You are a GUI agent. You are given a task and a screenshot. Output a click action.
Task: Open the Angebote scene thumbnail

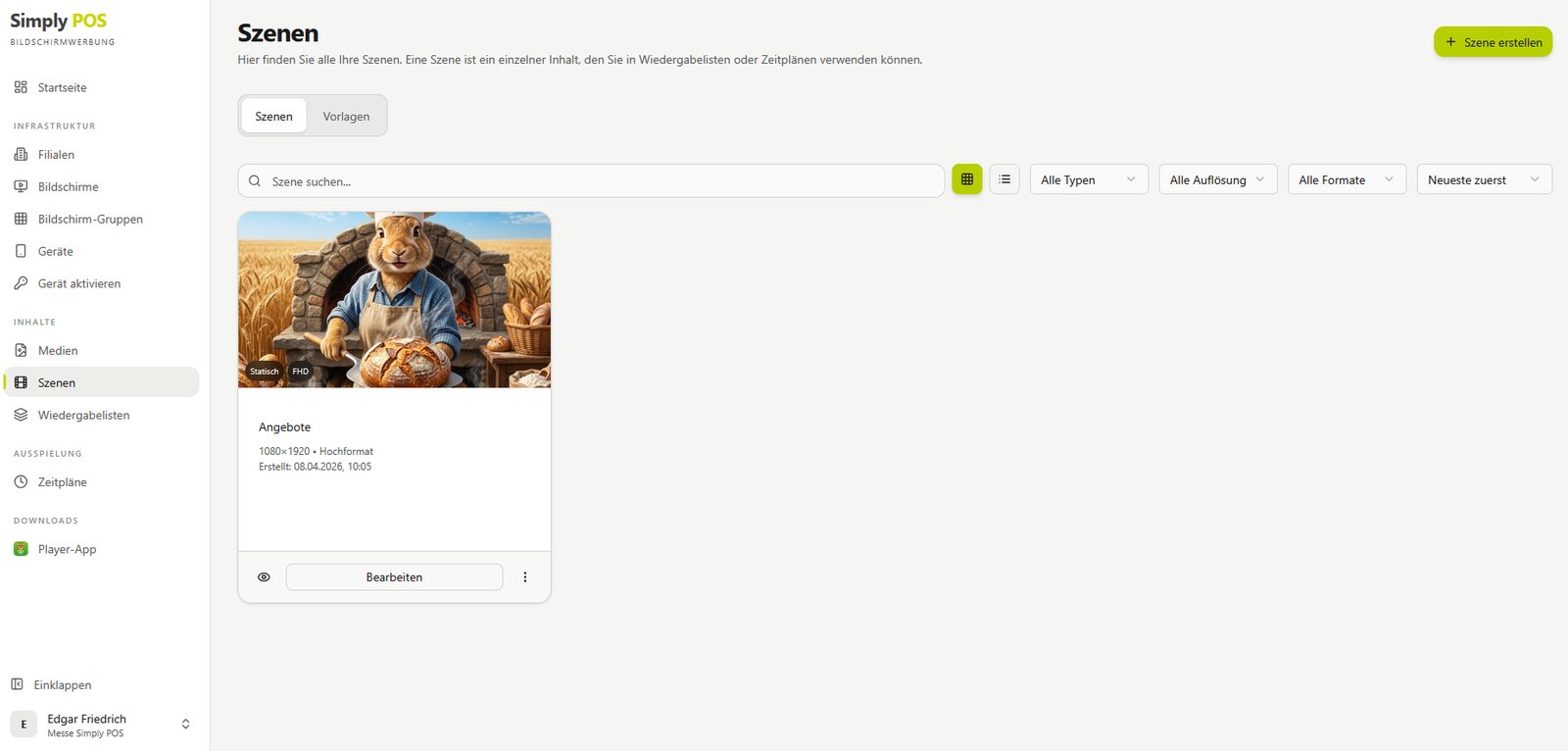tap(394, 300)
